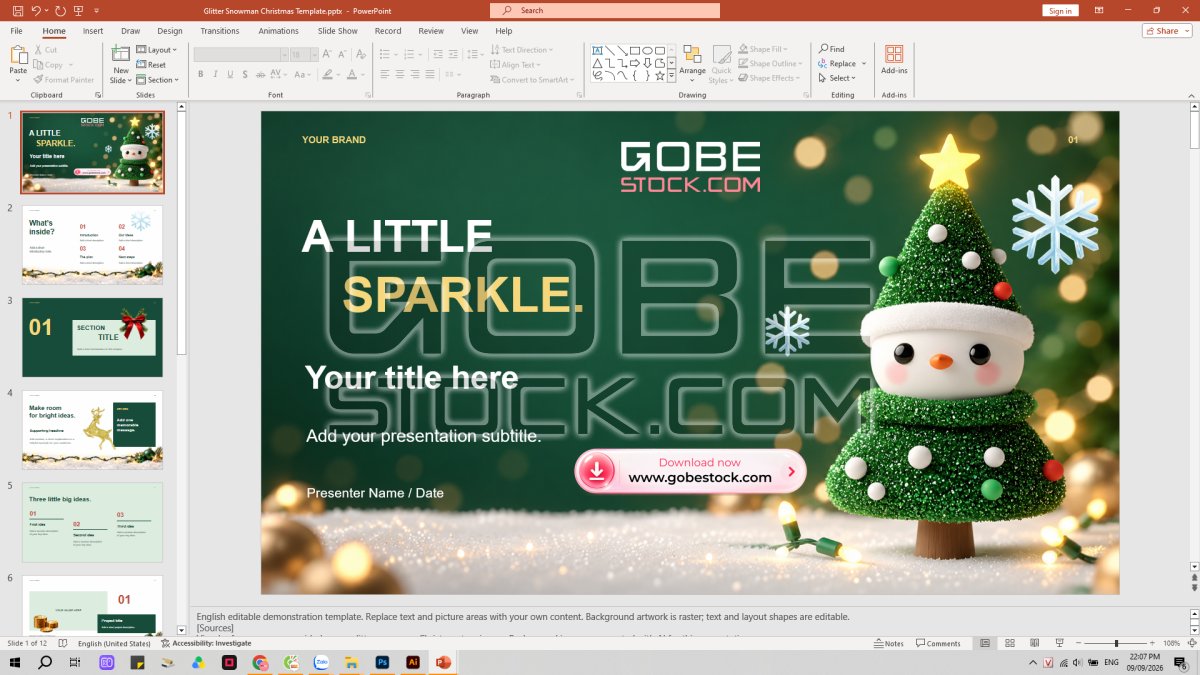Open the Illustrator taskbar icon
1200x675 pixels.
pyautogui.click(x=412, y=662)
